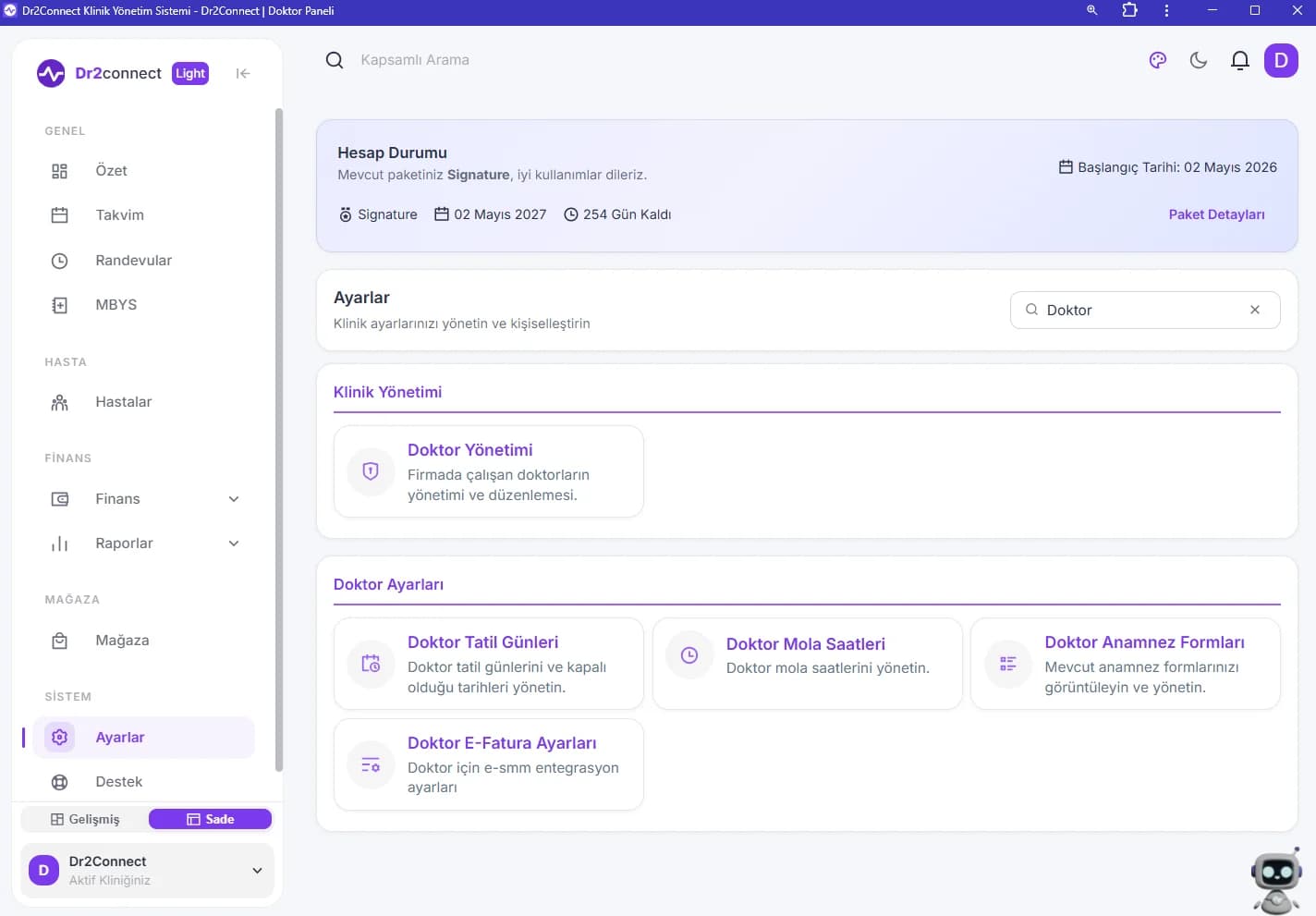This screenshot has height=916, width=1316.
Task: Open the Doktor Yönetimi settings card
Action: [489, 471]
